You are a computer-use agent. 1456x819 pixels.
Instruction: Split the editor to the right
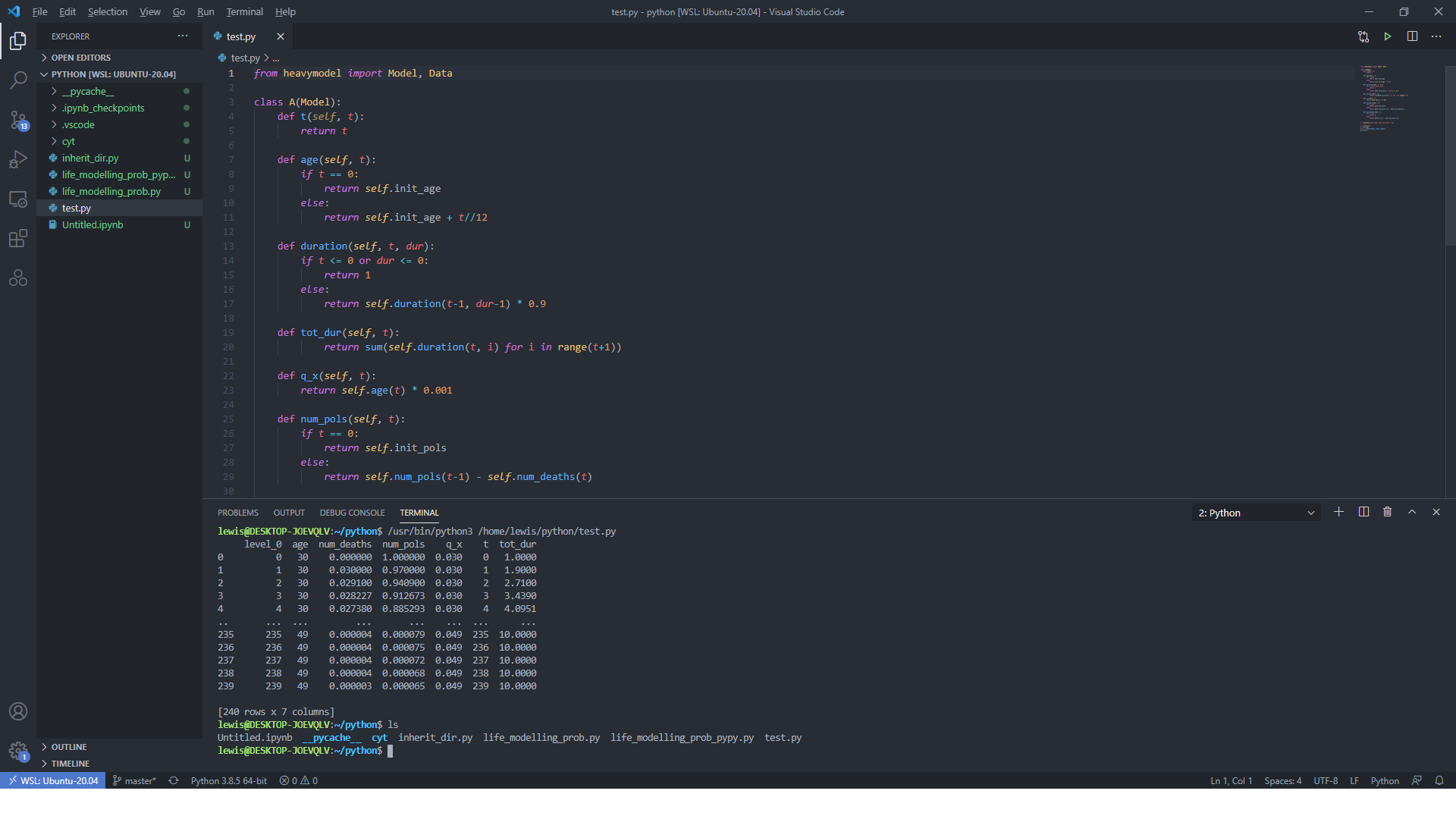coord(1412,36)
